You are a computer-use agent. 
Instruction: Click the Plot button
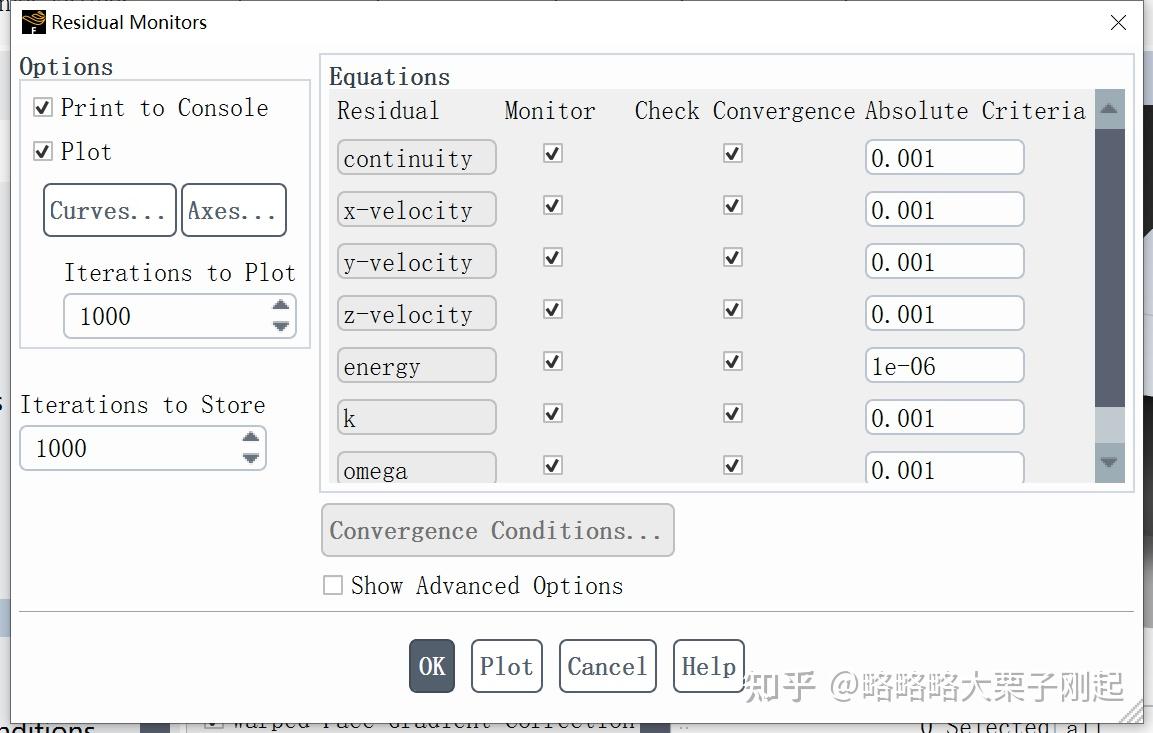click(x=506, y=665)
